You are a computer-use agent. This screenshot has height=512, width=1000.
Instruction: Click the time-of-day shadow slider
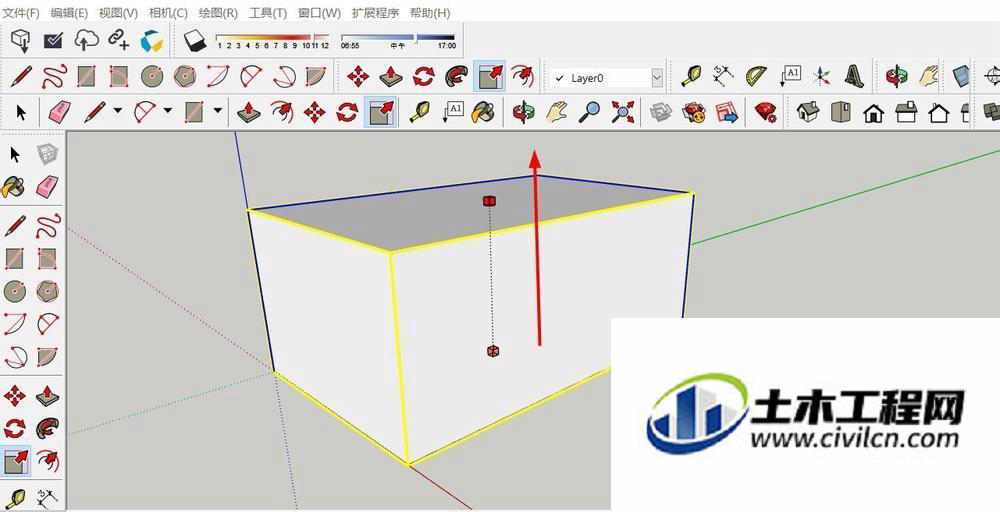coord(398,41)
